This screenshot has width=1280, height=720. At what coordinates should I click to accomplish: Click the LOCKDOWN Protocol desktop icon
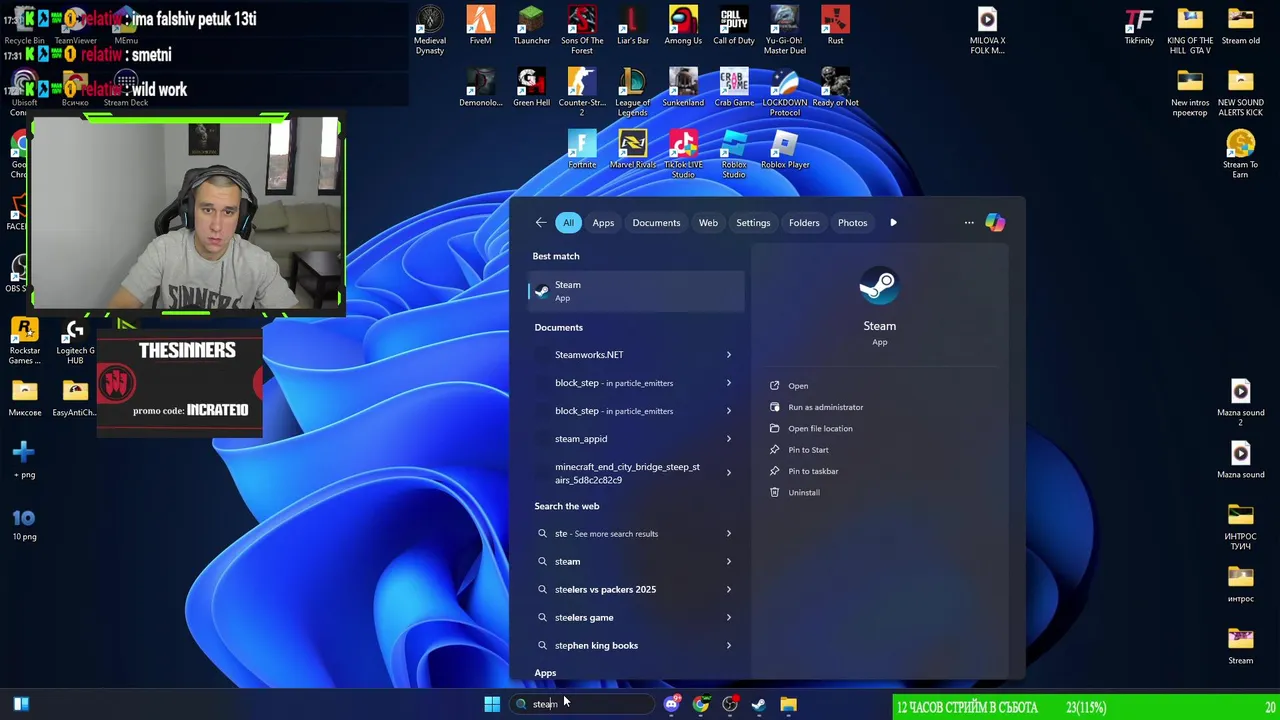pyautogui.click(x=785, y=92)
